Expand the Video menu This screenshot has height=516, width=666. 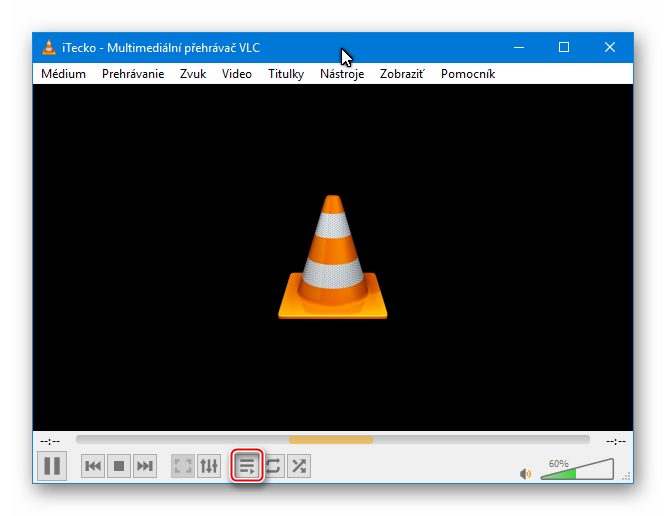click(237, 74)
